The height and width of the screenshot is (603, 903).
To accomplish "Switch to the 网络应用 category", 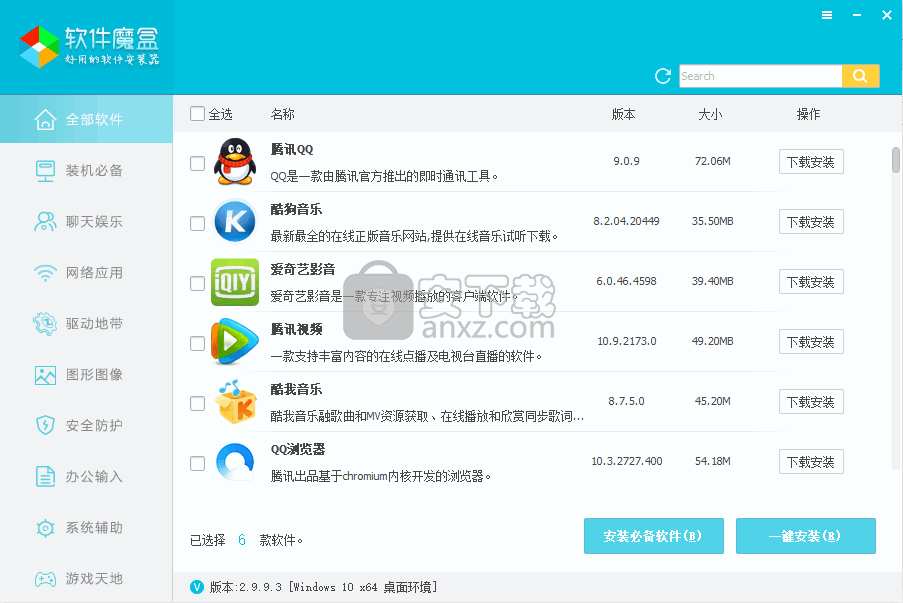I will [86, 272].
